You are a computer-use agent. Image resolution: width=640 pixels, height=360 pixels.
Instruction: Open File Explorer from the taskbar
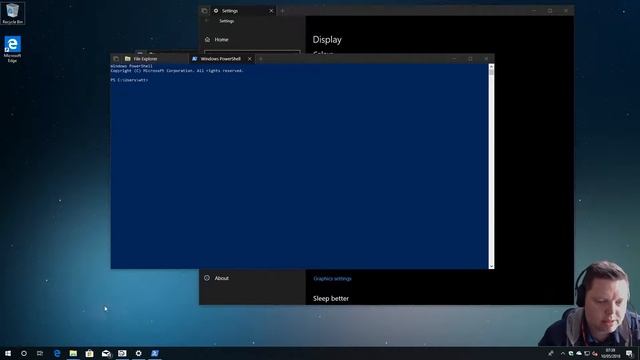tap(73, 353)
